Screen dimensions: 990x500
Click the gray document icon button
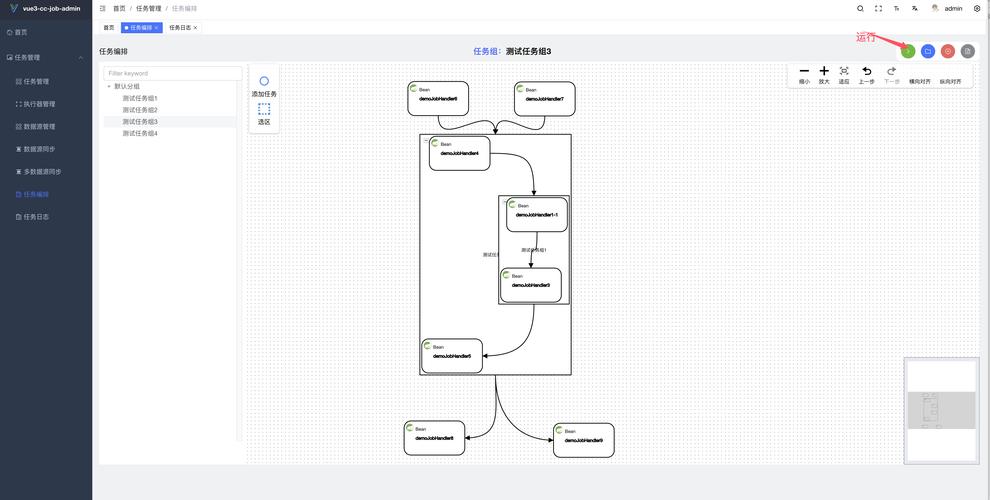[968, 51]
